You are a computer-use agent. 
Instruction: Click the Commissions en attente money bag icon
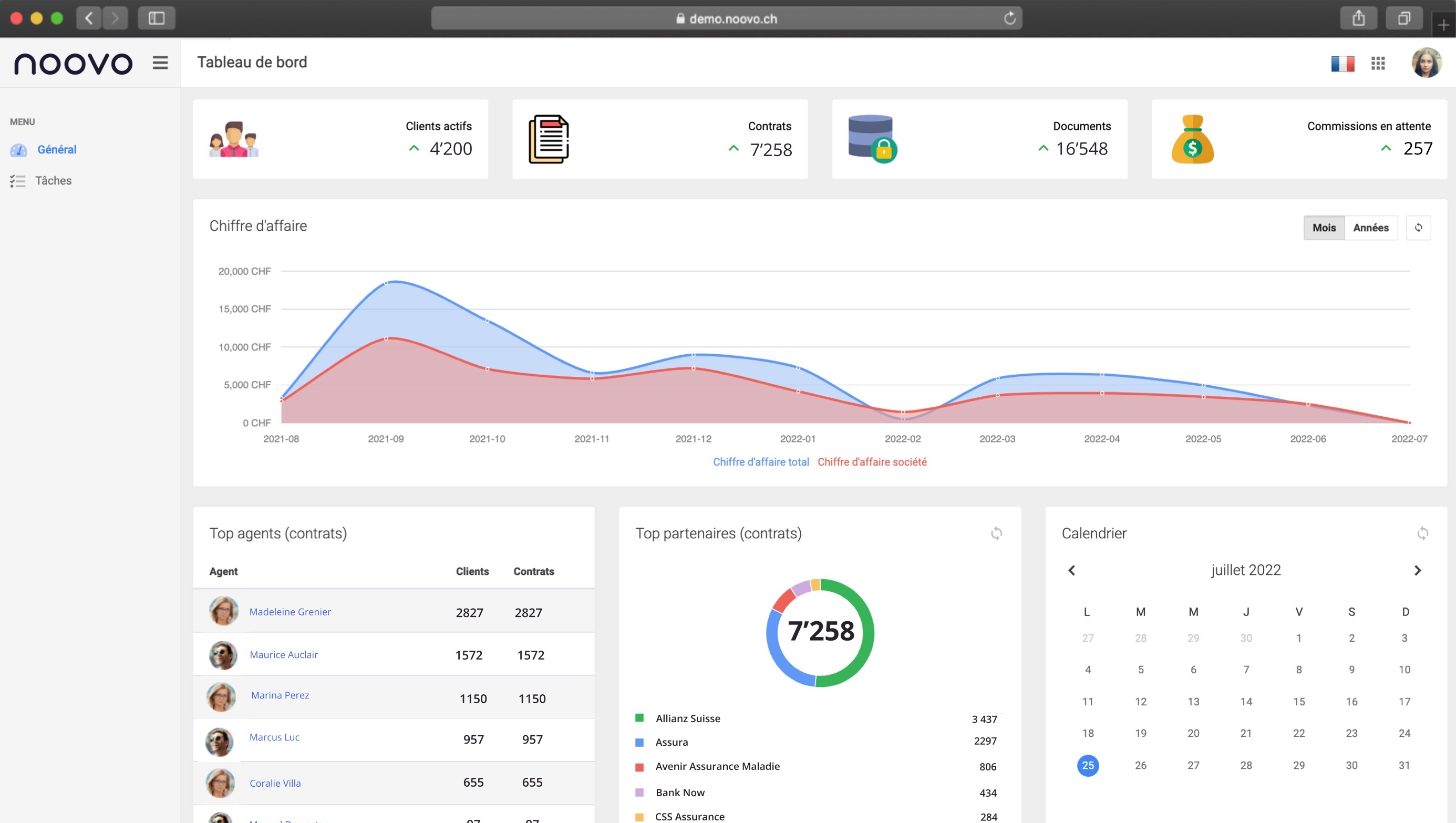(x=1192, y=140)
